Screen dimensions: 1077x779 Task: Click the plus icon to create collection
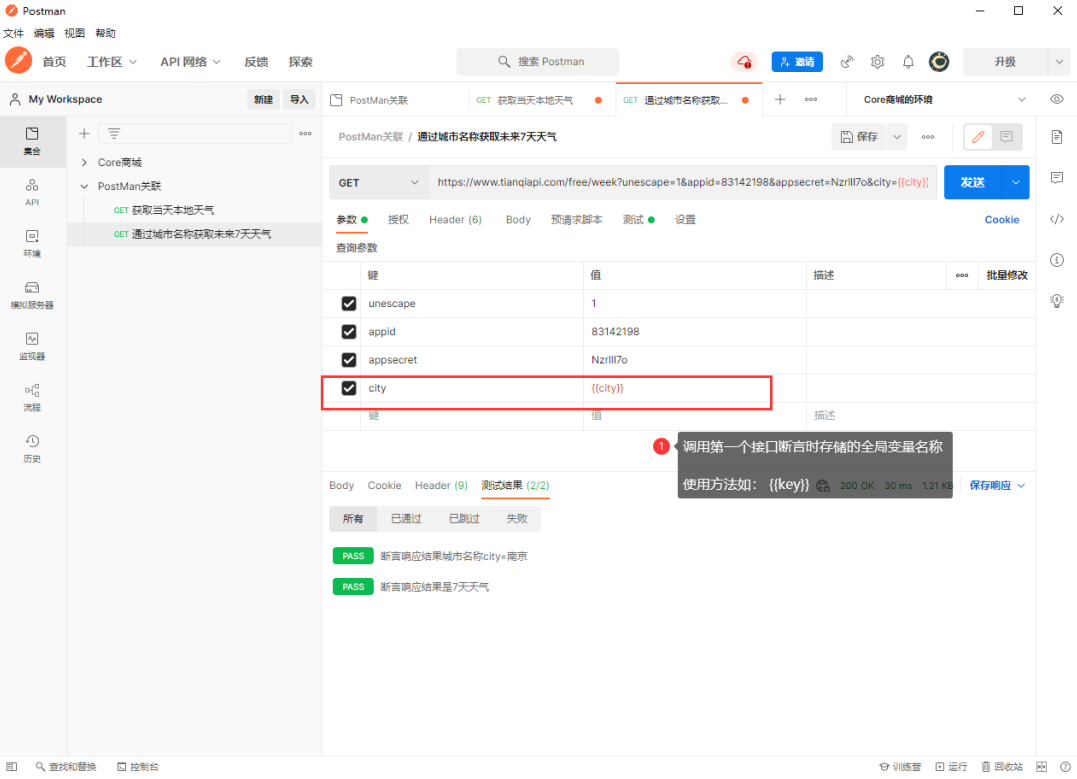84,133
